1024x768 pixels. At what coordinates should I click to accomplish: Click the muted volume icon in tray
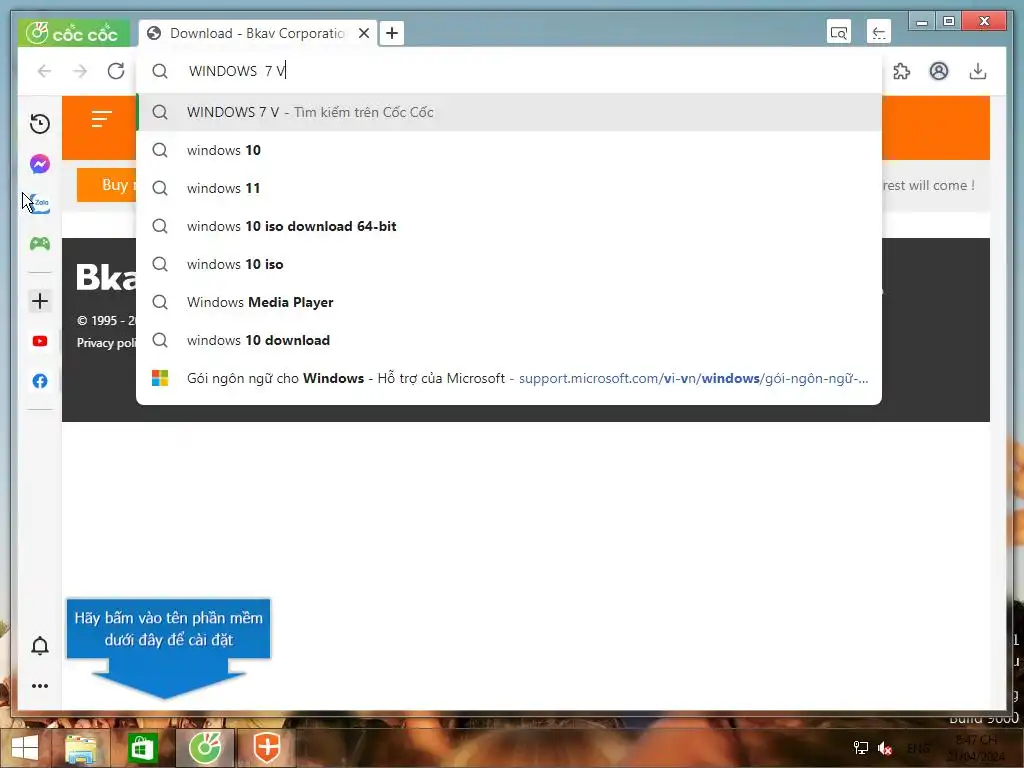pyautogui.click(x=885, y=748)
